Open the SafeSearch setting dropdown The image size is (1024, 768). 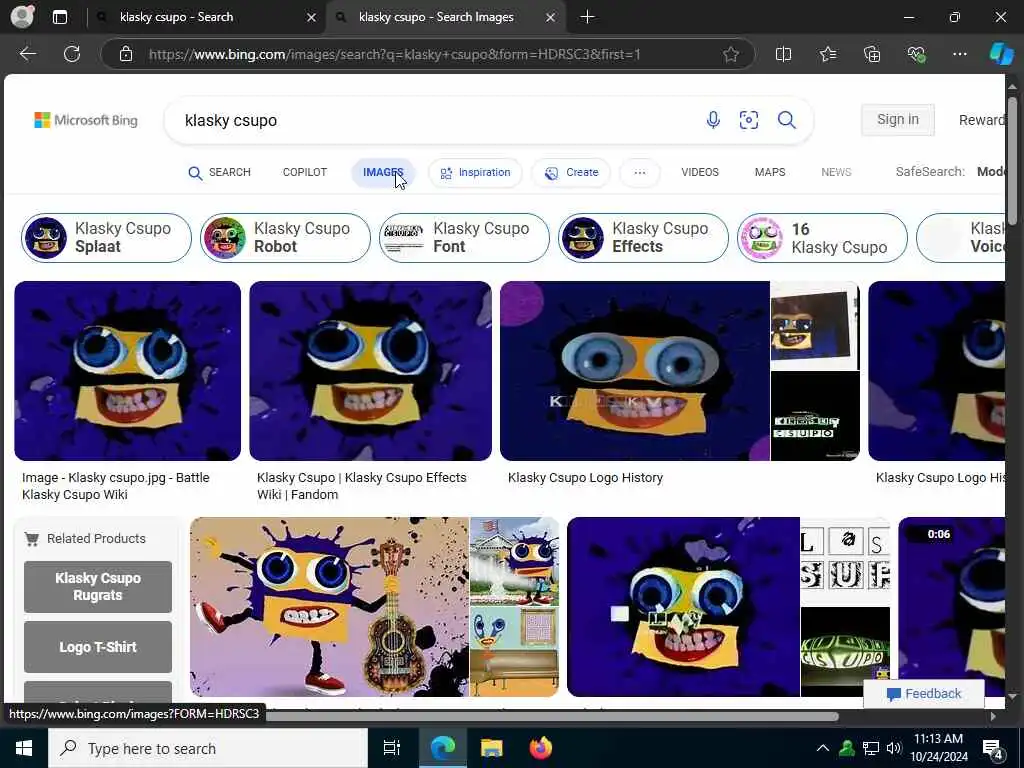click(x=950, y=172)
